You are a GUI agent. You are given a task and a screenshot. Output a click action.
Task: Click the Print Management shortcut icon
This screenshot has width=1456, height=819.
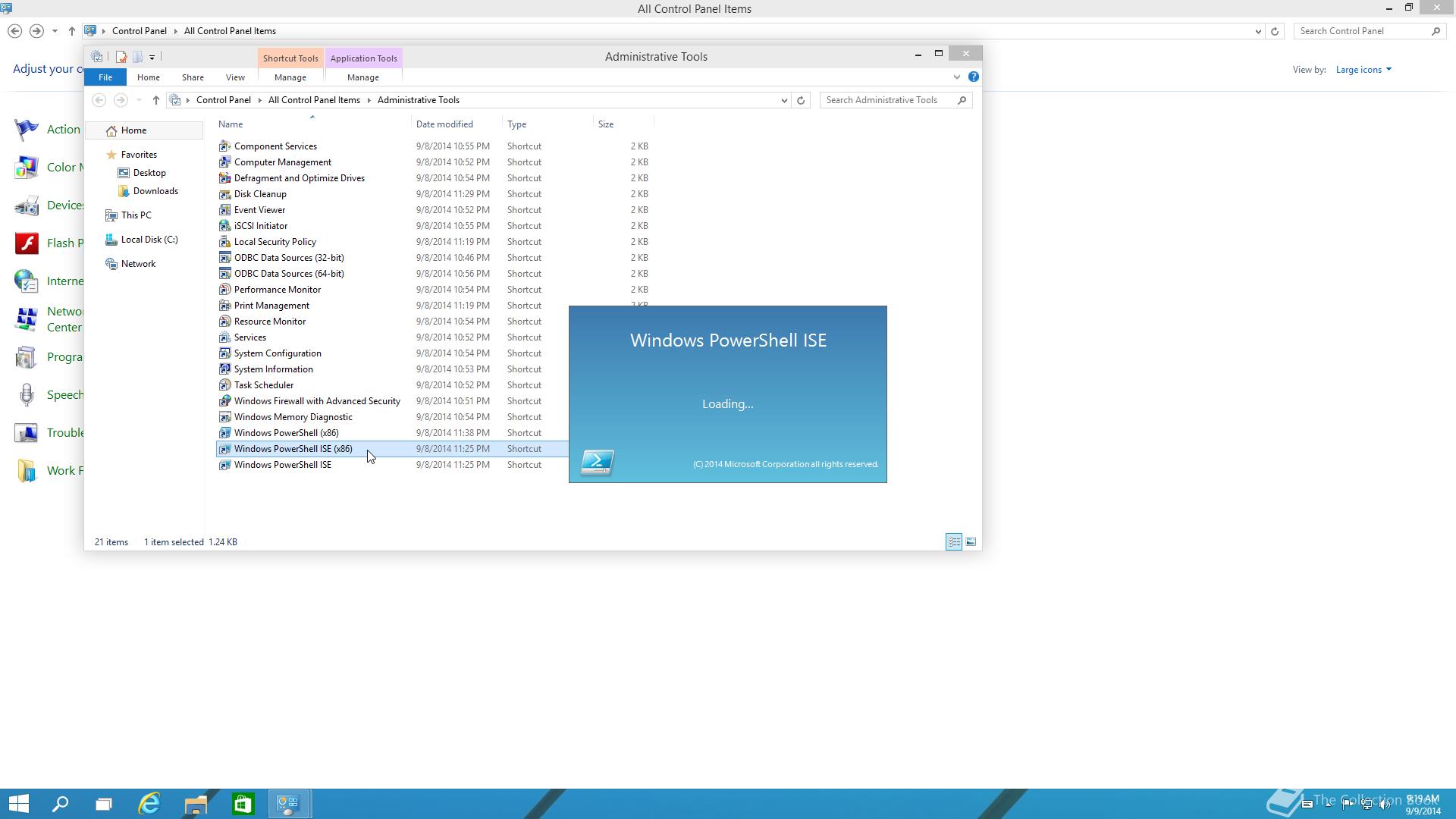224,306
